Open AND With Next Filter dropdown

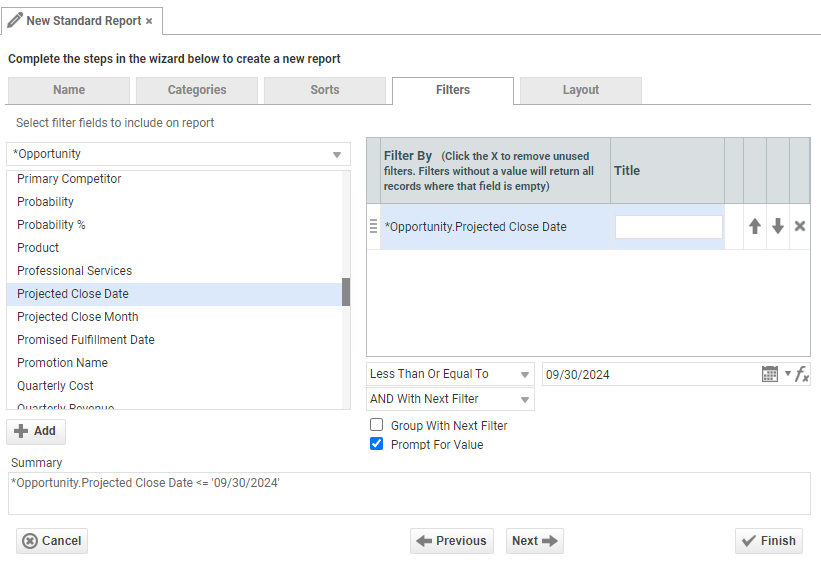pos(450,399)
